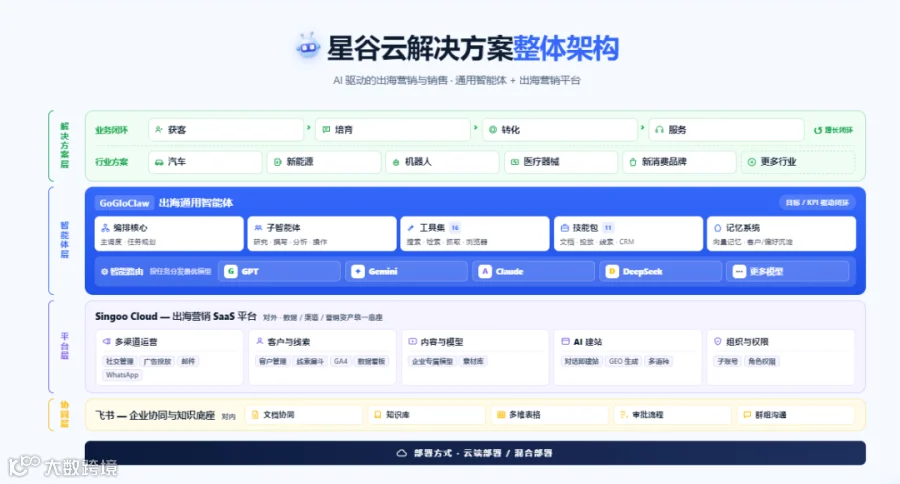Click the 技能包 count badge 11
Image resolution: width=900 pixels, height=484 pixels.
click(608, 228)
